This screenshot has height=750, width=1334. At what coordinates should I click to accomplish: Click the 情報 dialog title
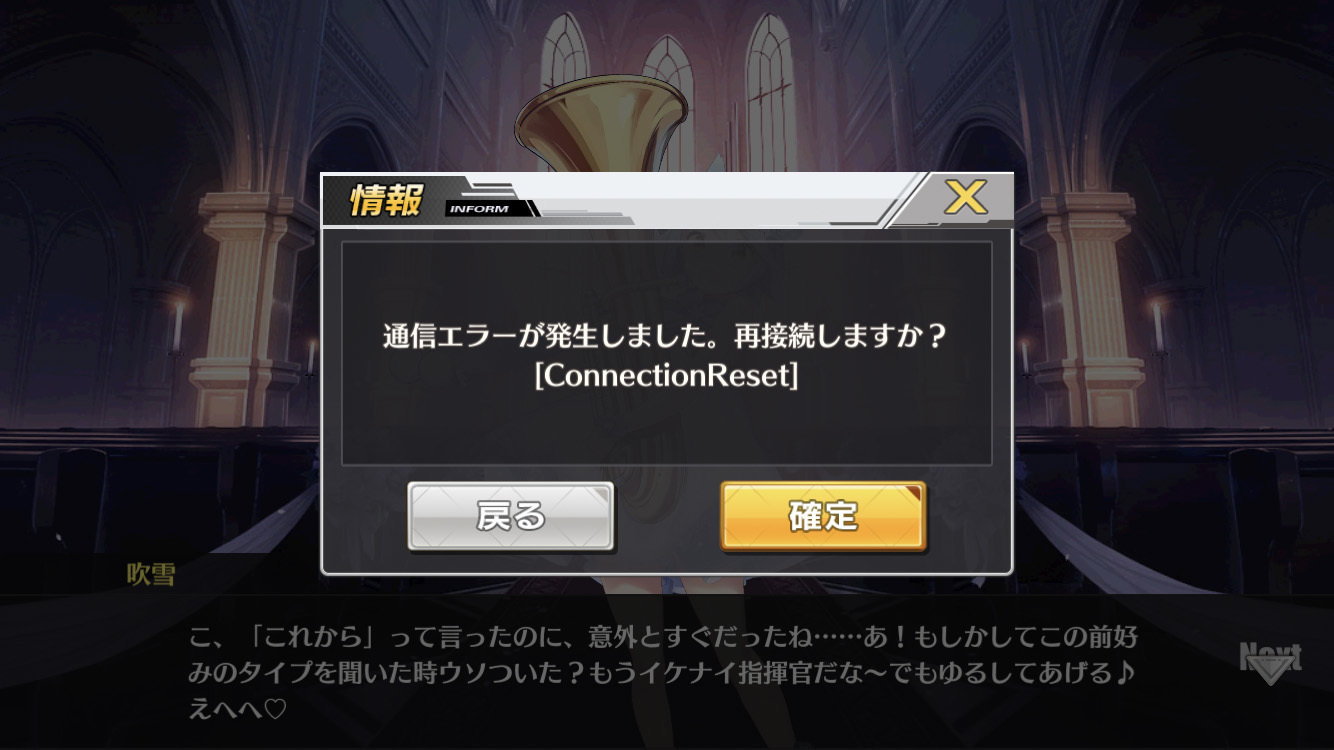386,200
